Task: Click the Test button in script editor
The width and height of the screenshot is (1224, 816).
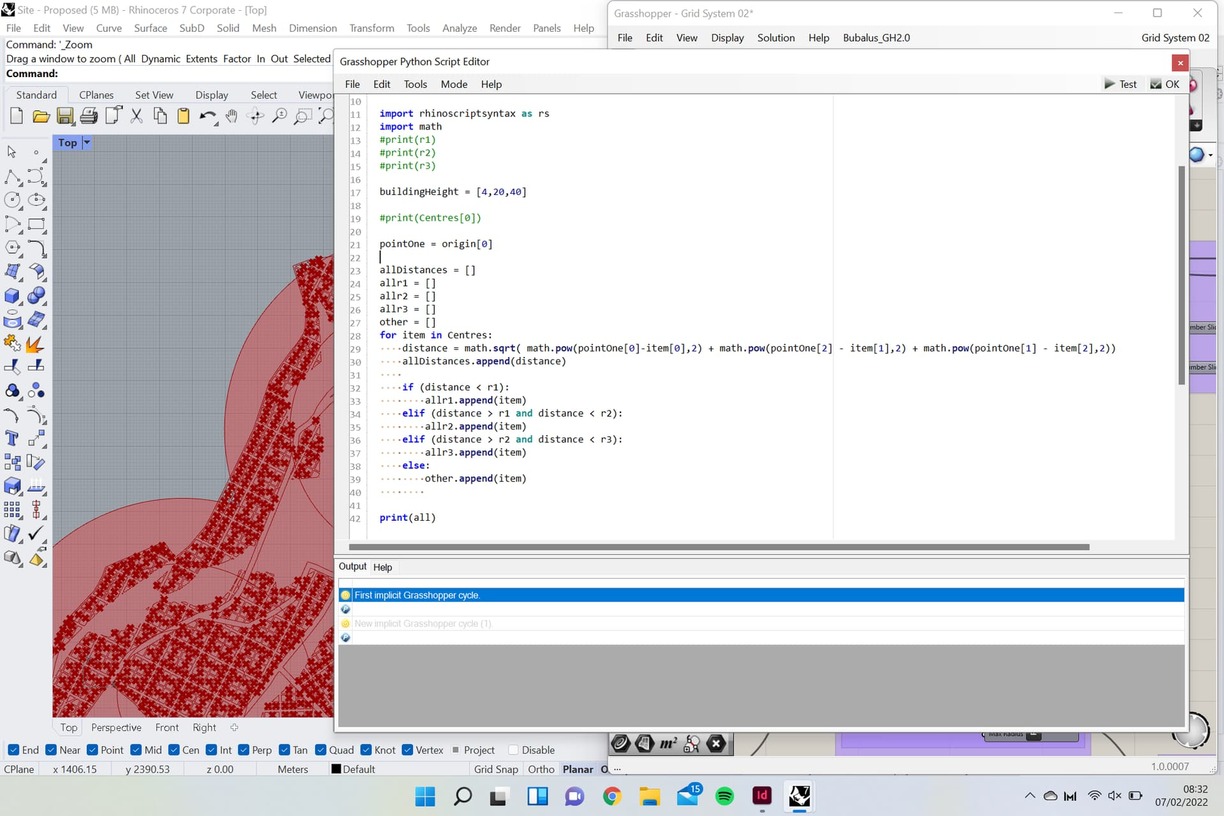Action: tap(1121, 84)
